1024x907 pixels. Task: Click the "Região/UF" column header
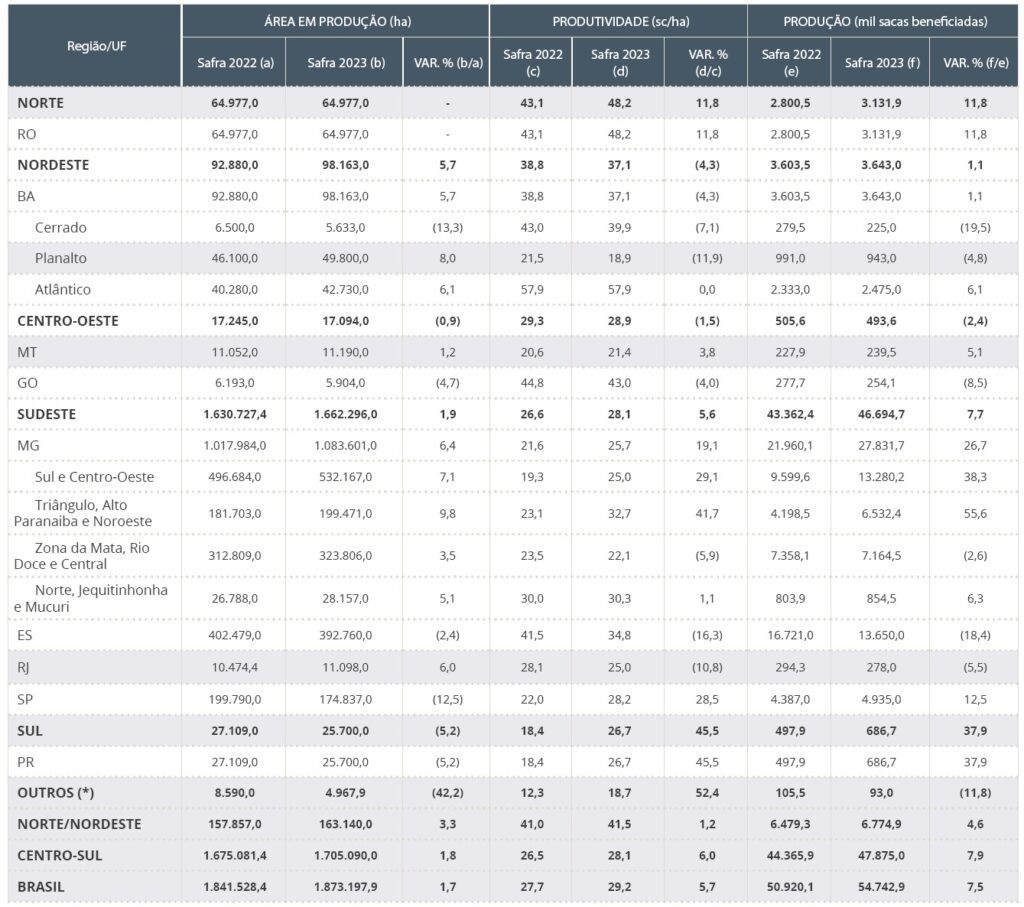[x=94, y=46]
